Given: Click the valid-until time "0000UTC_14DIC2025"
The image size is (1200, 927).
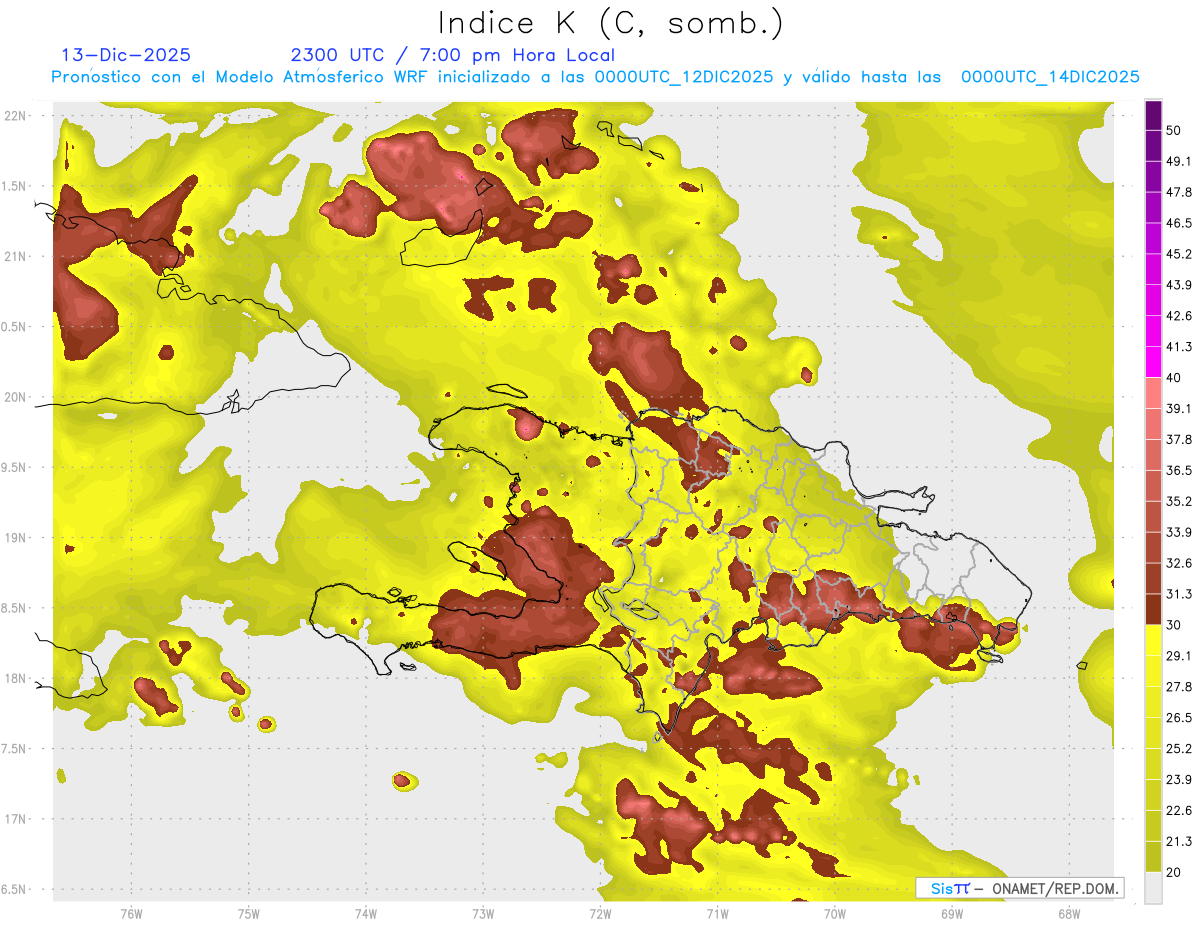Looking at the screenshot, I should (x=1050, y=77).
